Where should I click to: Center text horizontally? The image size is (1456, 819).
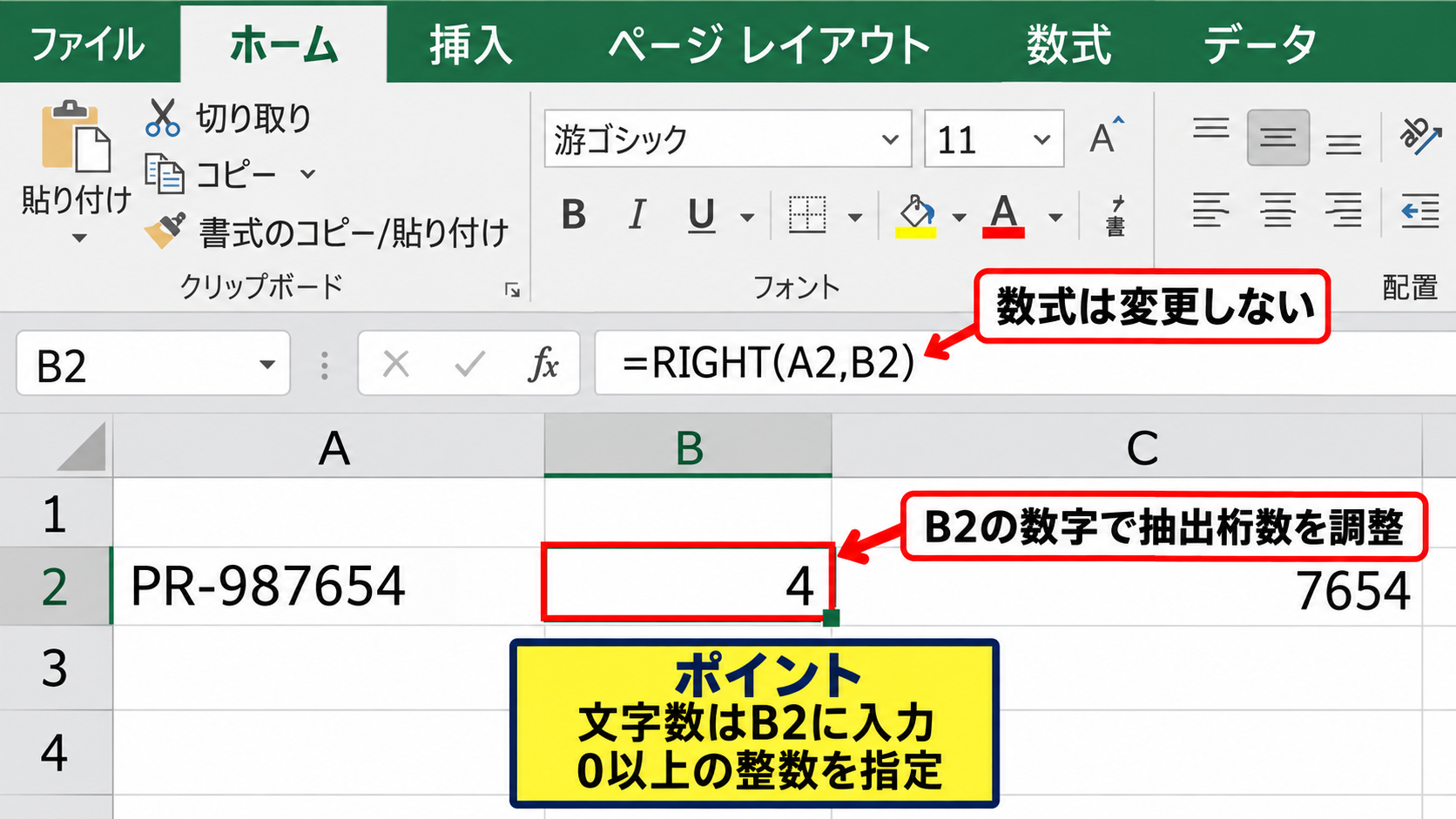point(1277,210)
